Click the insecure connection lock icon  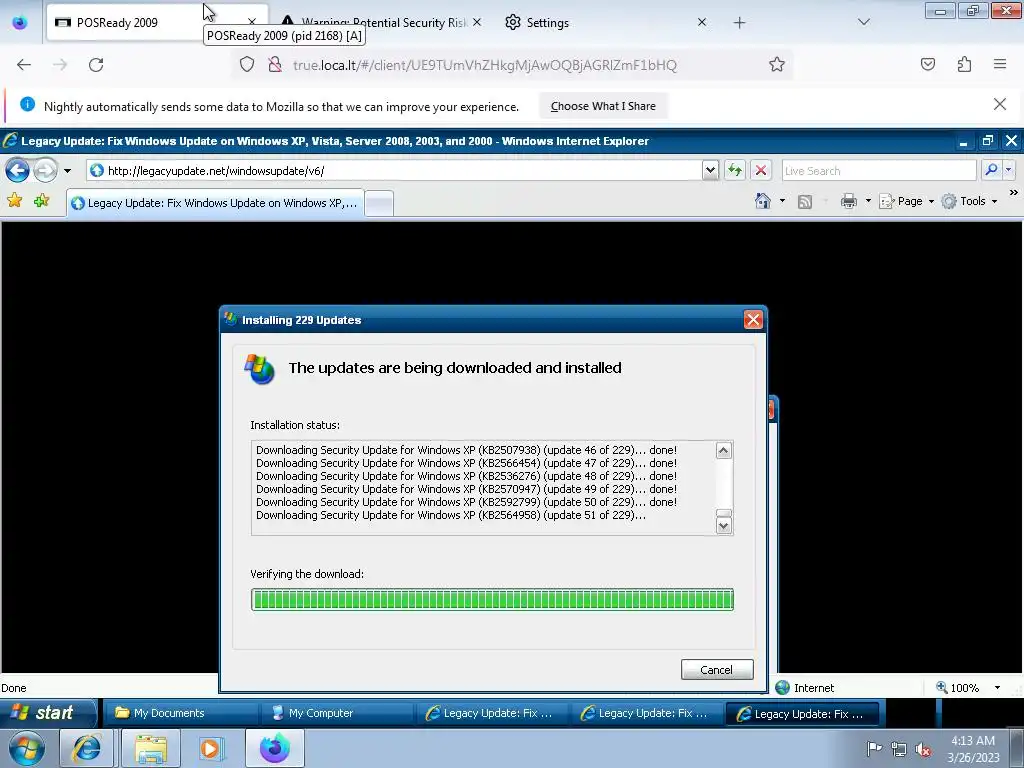coord(275,64)
